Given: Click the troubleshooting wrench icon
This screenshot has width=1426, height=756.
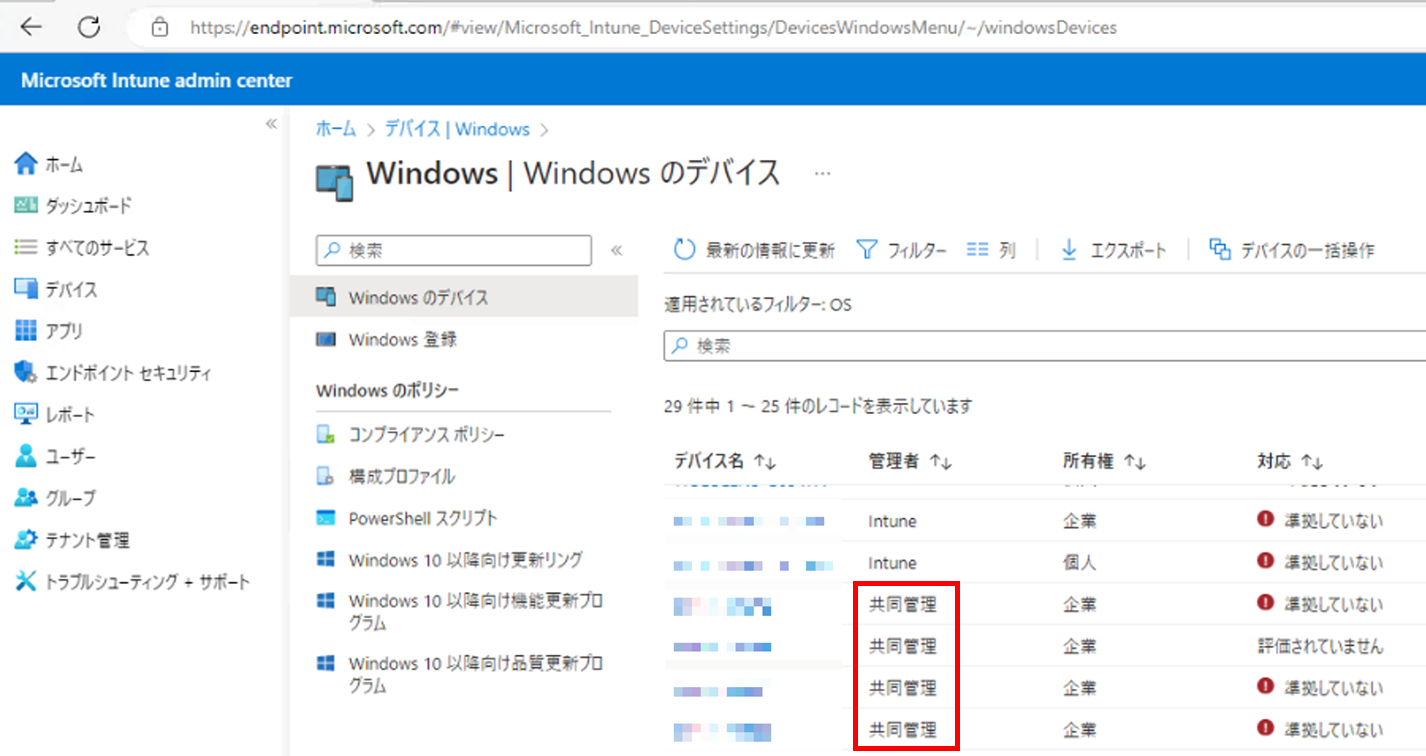Looking at the screenshot, I should point(26,582).
